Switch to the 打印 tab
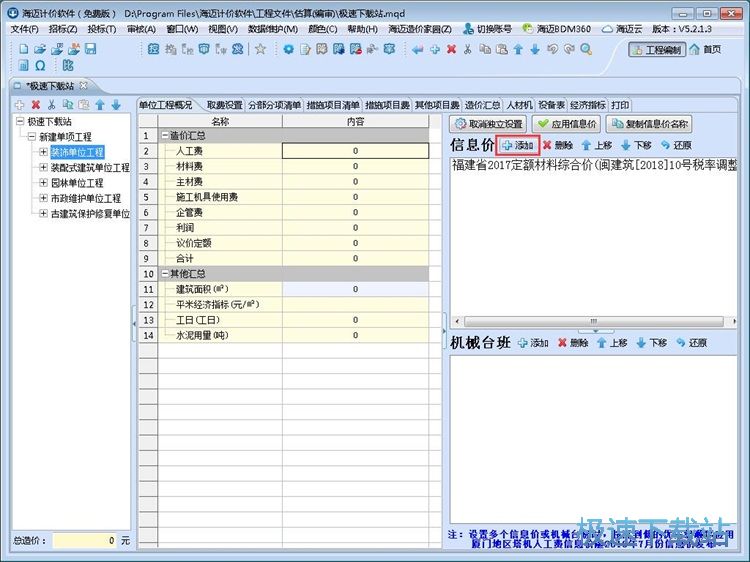This screenshot has width=750, height=562. (x=620, y=105)
